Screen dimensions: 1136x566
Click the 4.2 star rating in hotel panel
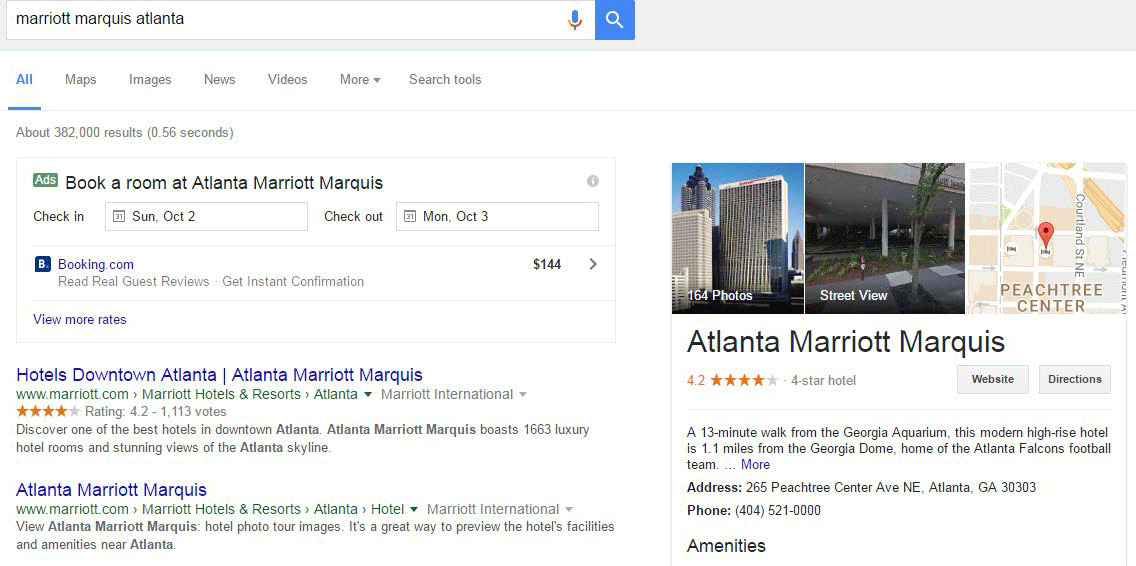[x=732, y=380]
